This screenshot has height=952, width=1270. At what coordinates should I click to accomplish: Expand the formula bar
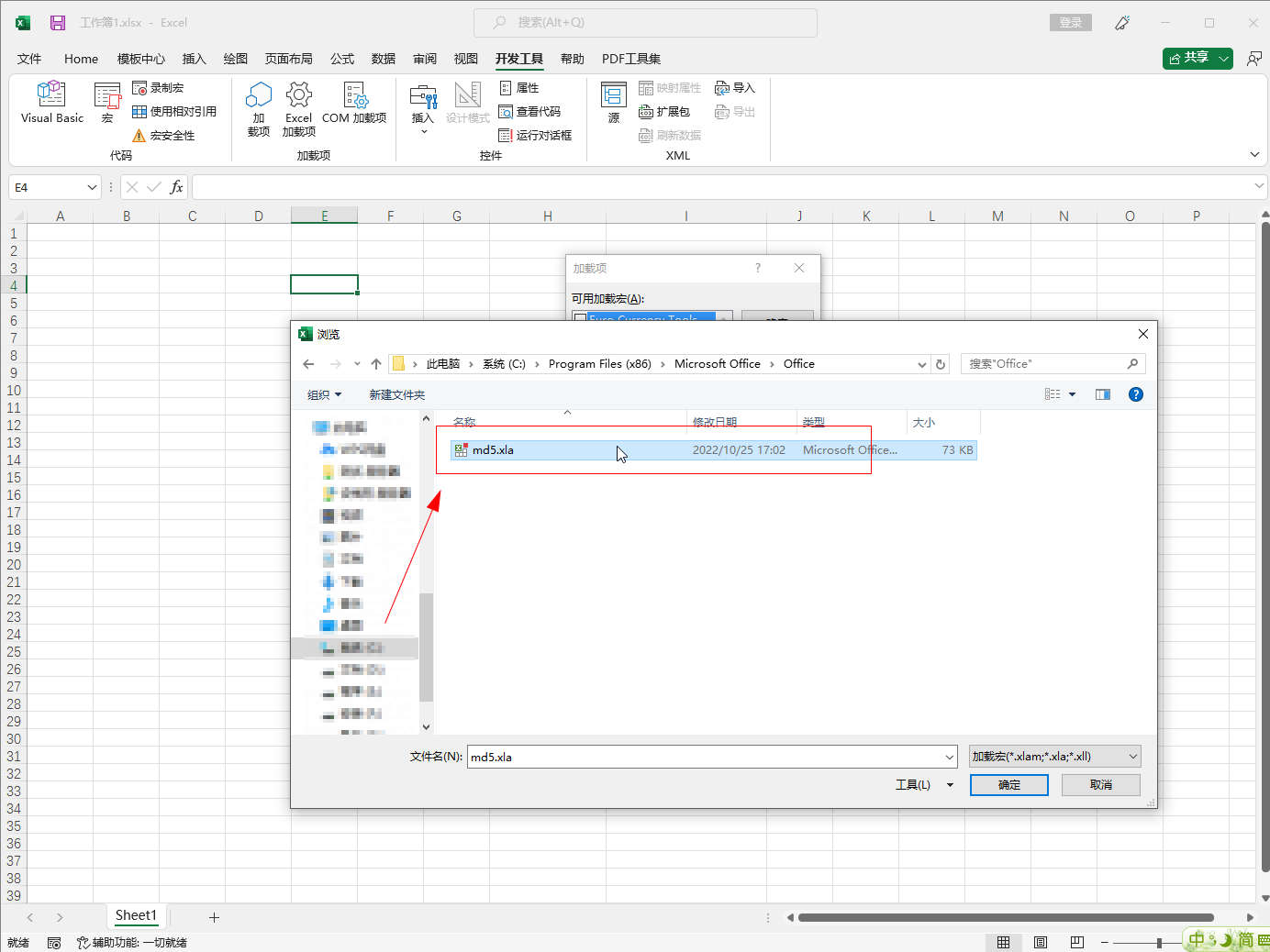[x=1258, y=186]
